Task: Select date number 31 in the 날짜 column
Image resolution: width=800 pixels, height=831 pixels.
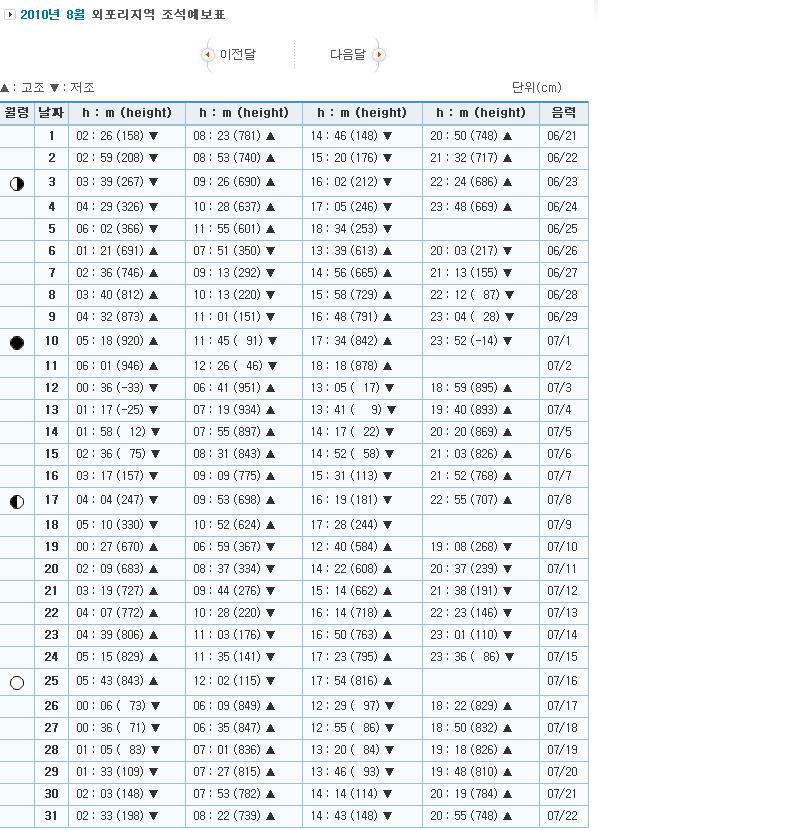Action: tap(51, 816)
